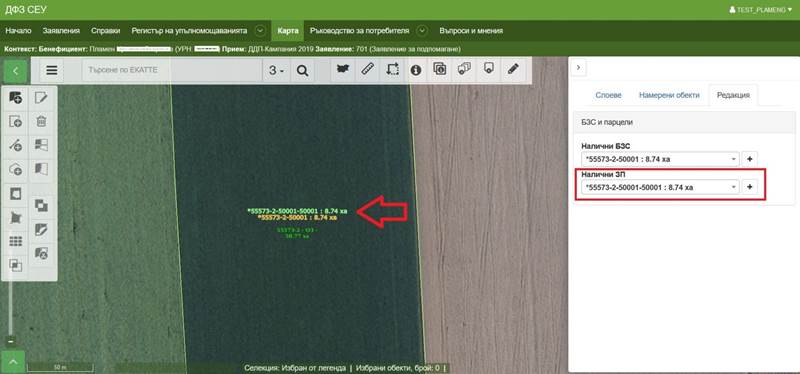Screen dimensions: 800x374
Task: Click the add line vertex icon
Action: click(16, 145)
